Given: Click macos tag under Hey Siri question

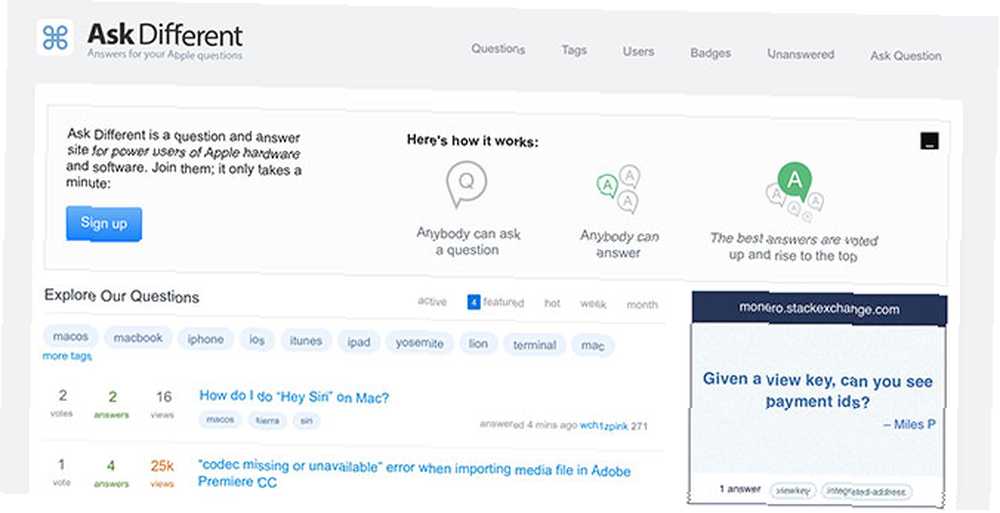Looking at the screenshot, I should pos(220,420).
